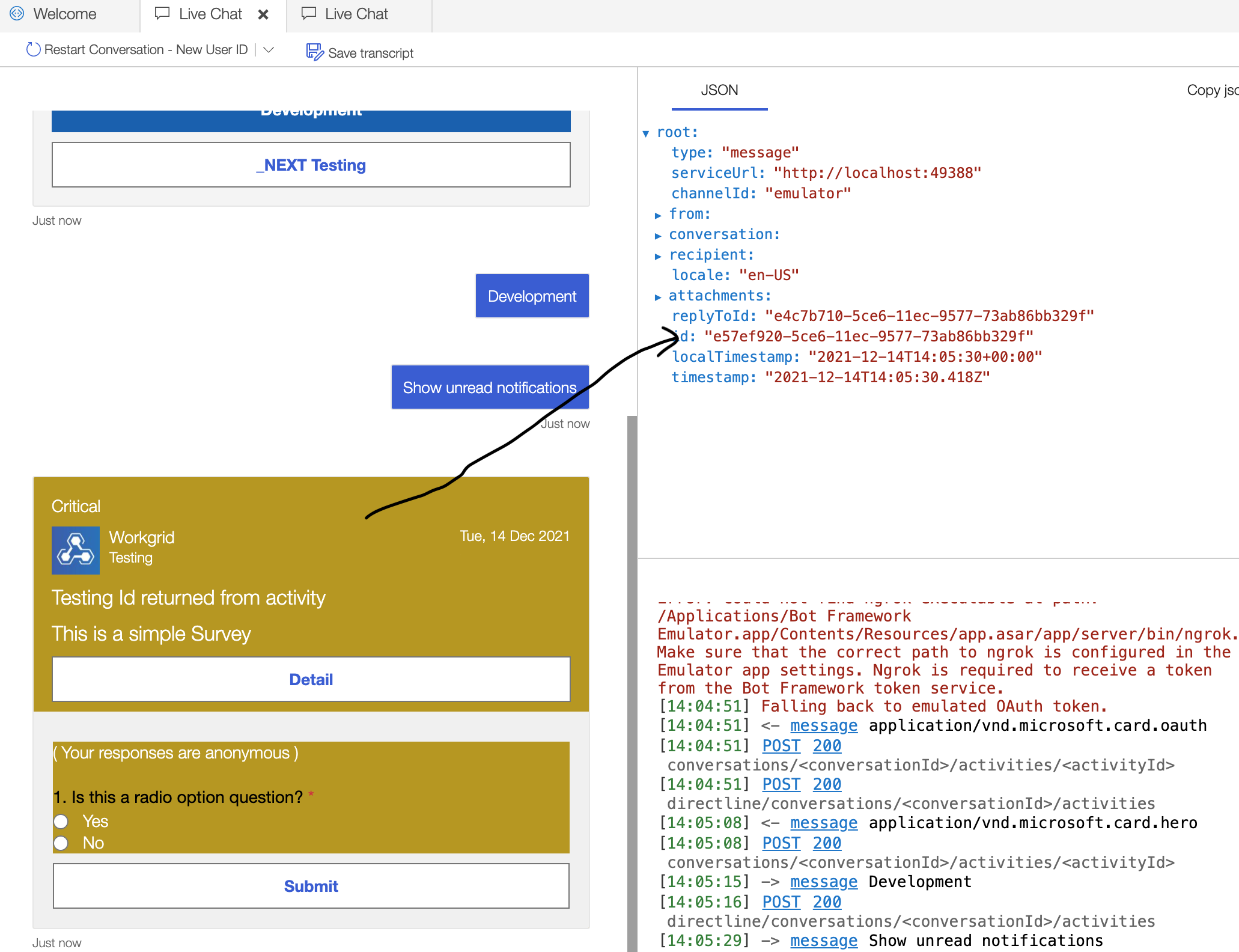Expand the conversation node in JSON tree

click(659, 234)
